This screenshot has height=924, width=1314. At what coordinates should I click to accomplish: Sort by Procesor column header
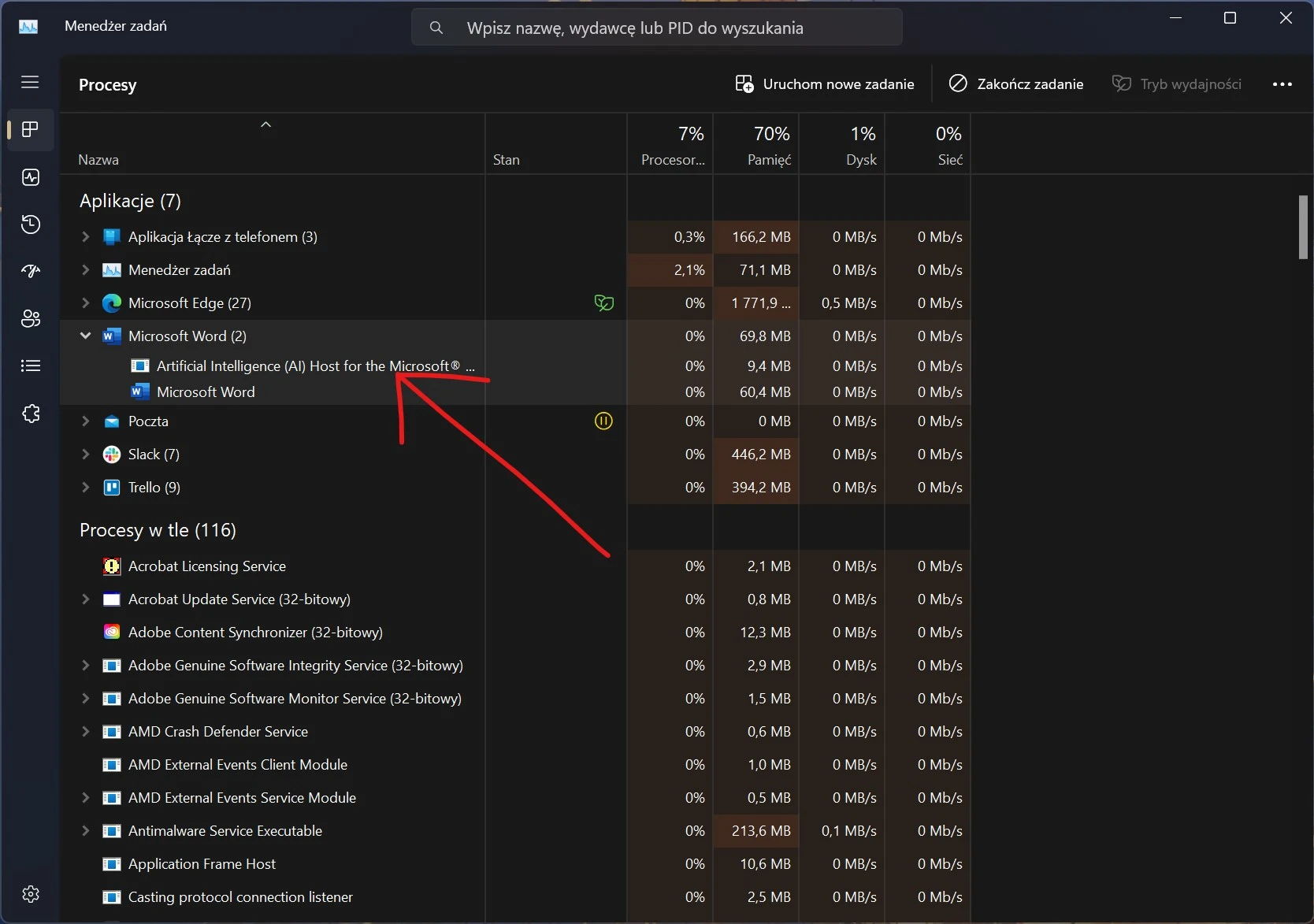(x=670, y=144)
